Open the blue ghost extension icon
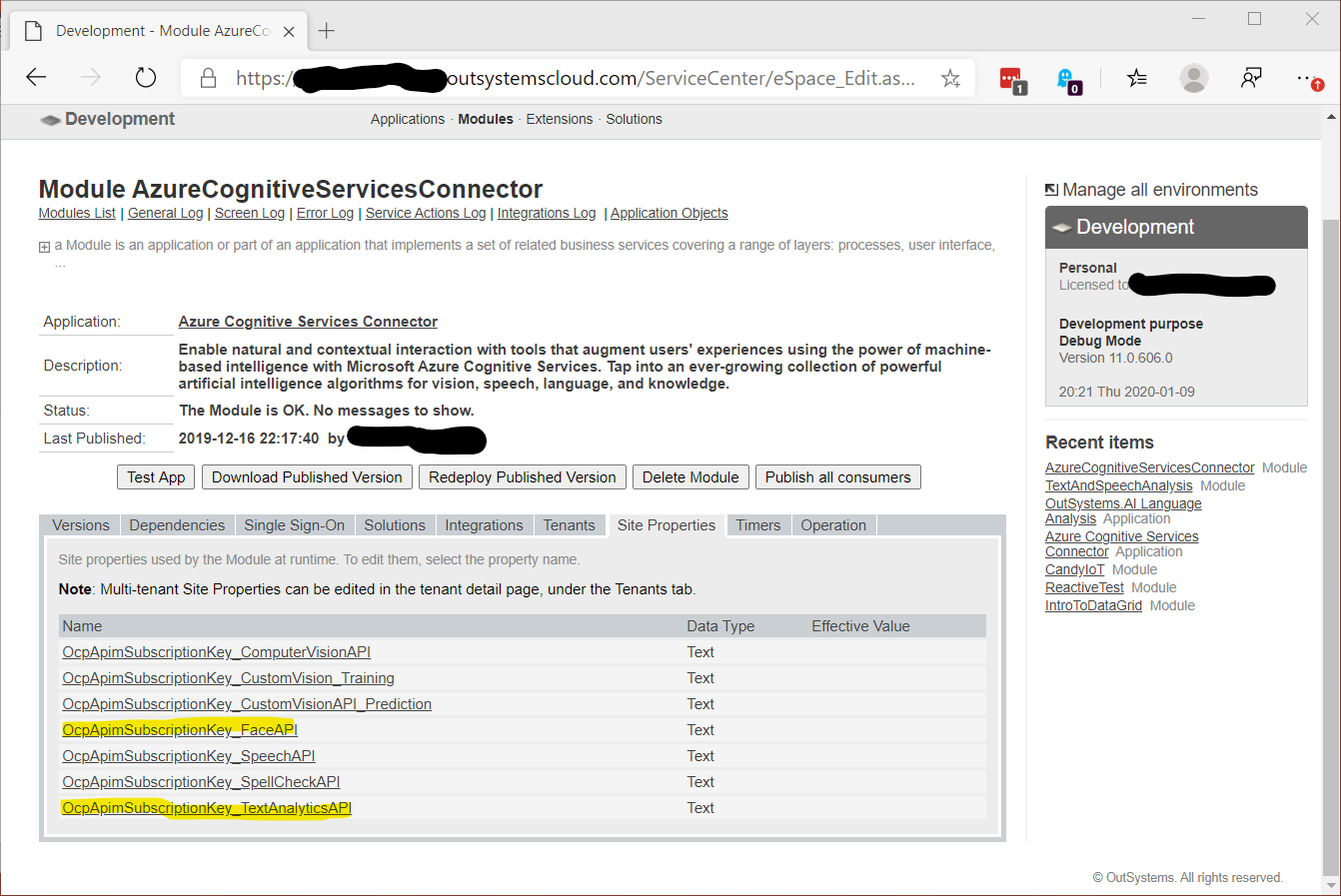 pos(1067,80)
